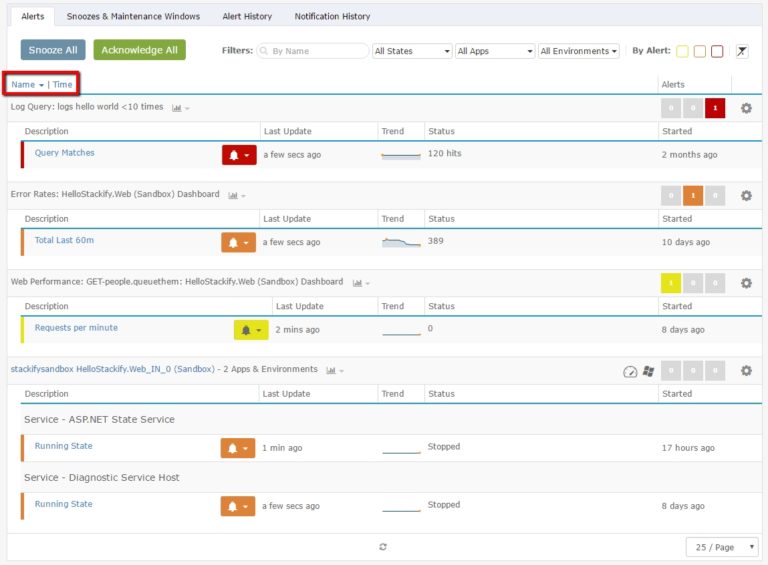Screen dimensions: 768x565
Task: Switch to Snoozes & Maintenance Windows tab
Action: 133,16
